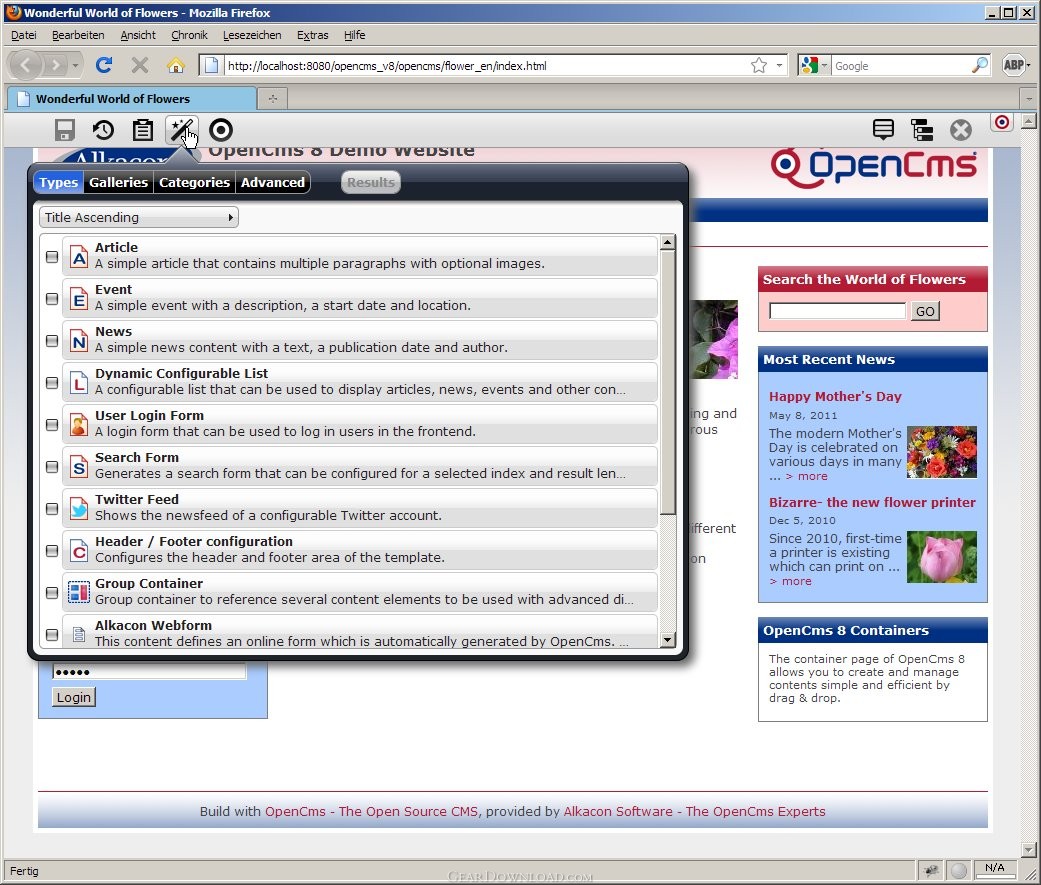Click the colorful bouquet news thumbnail
This screenshot has width=1041, height=885.
click(941, 452)
